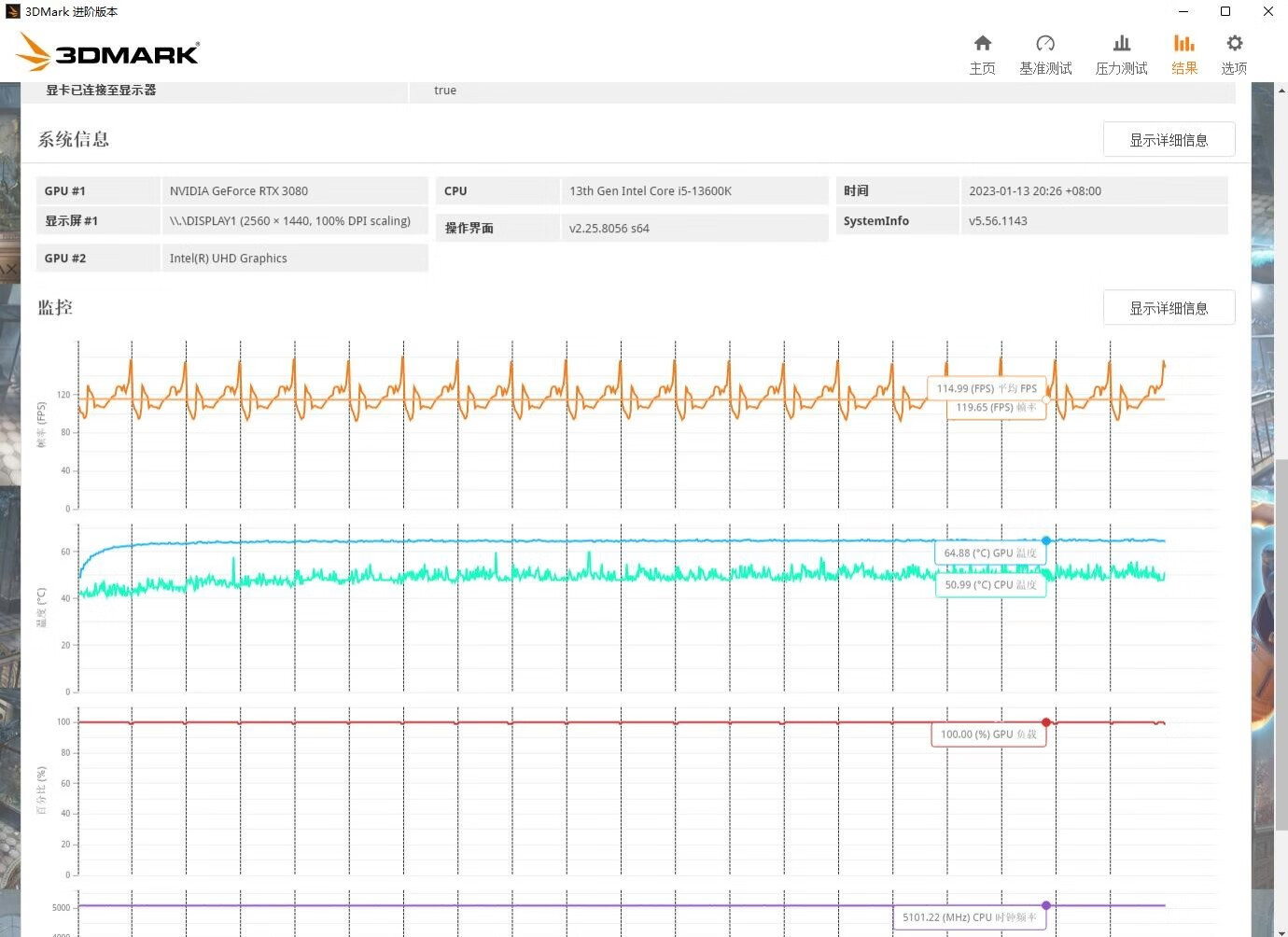This screenshot has width=1288, height=937.
Task: Click the GPU #1 label cell
Action: click(98, 190)
